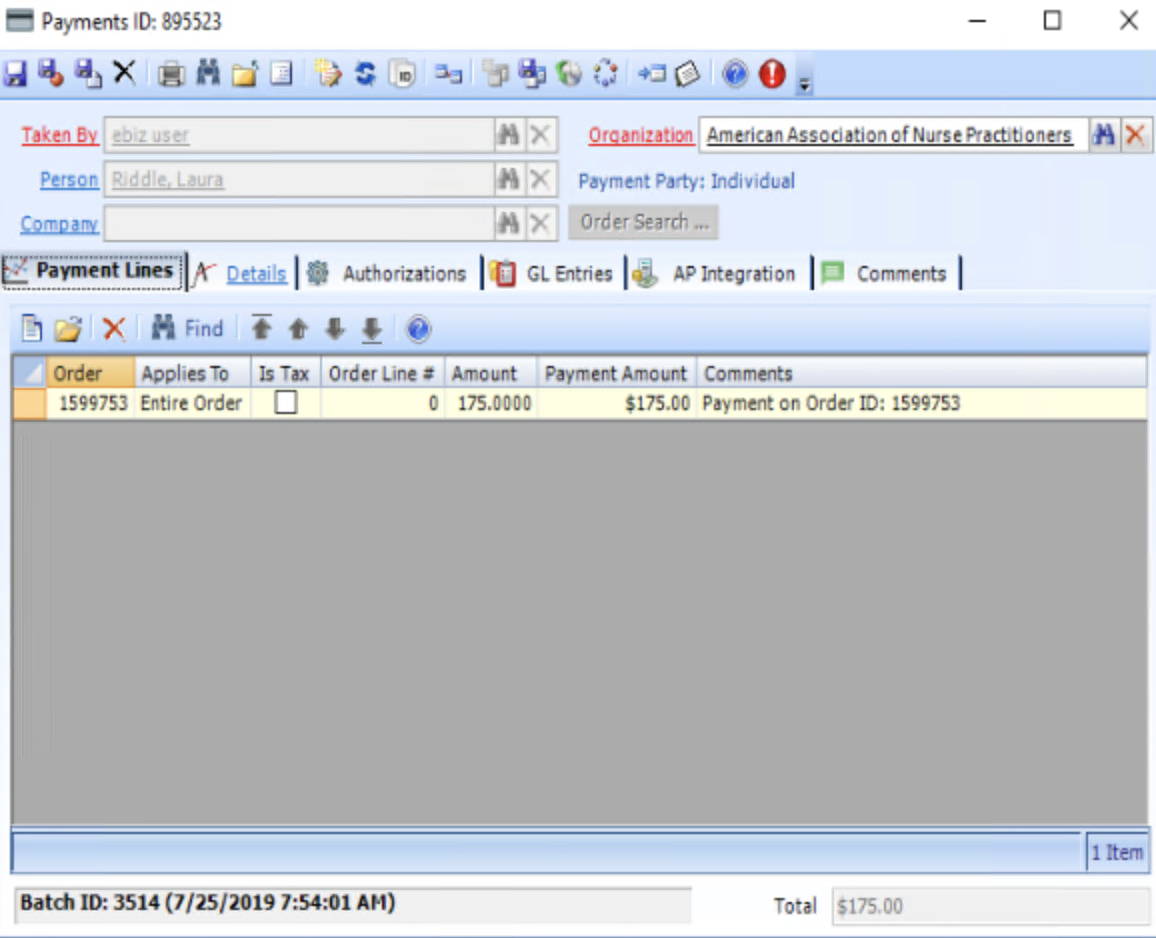Switch to the Comments tab
Screen dimensions: 1156x938
point(900,272)
